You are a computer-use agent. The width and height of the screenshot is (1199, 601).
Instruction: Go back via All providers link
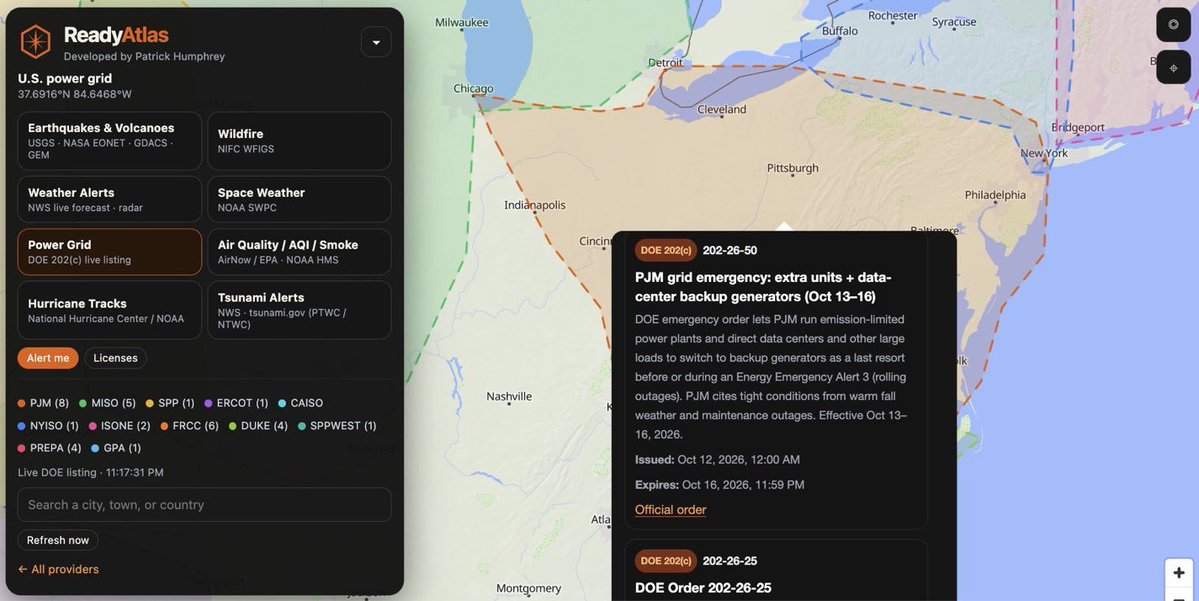(58, 569)
